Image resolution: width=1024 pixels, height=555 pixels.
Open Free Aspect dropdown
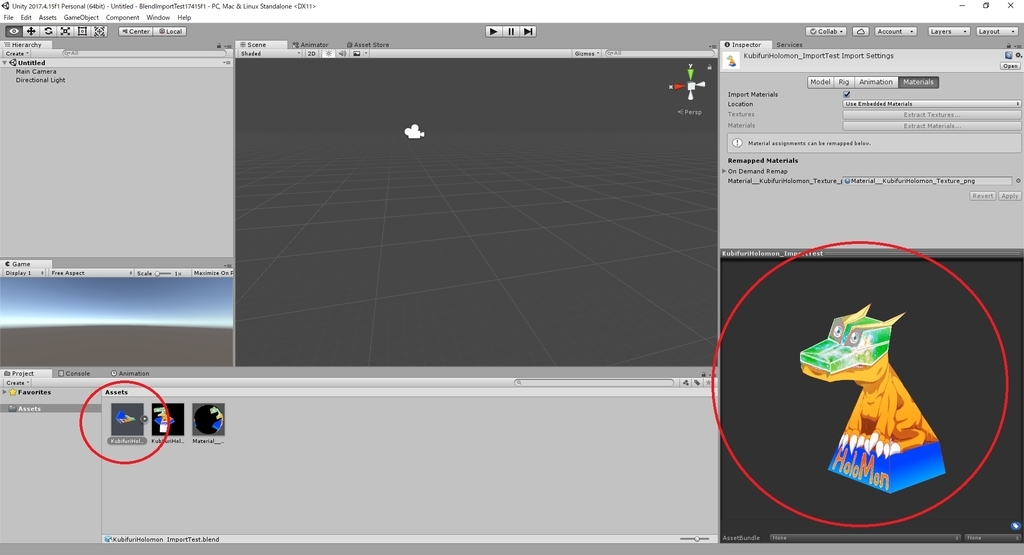(x=91, y=273)
